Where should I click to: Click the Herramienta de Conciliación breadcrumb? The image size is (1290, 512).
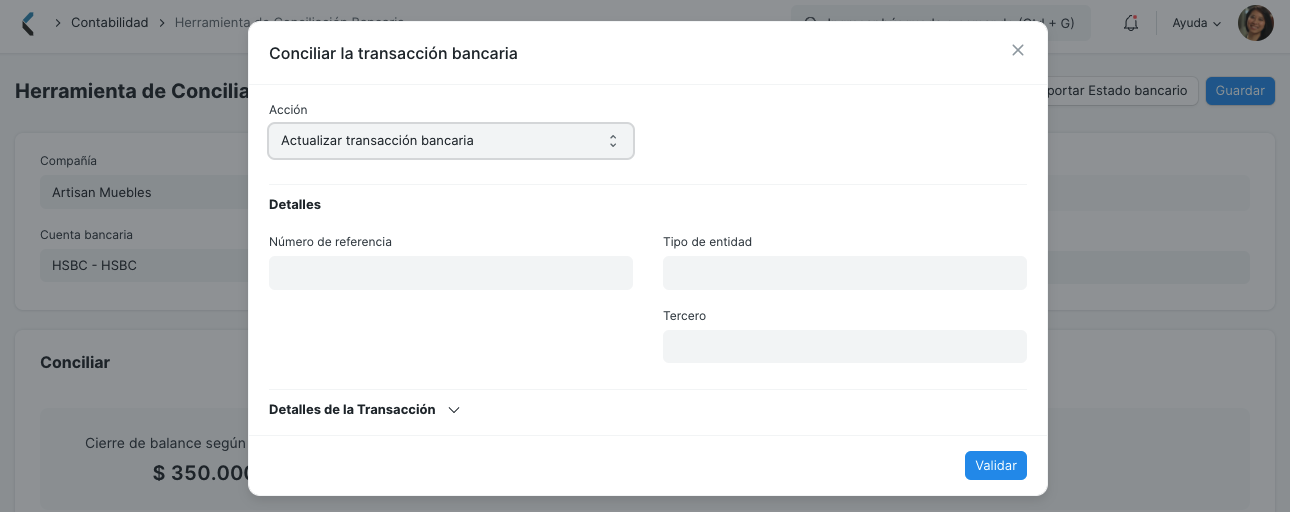point(290,22)
